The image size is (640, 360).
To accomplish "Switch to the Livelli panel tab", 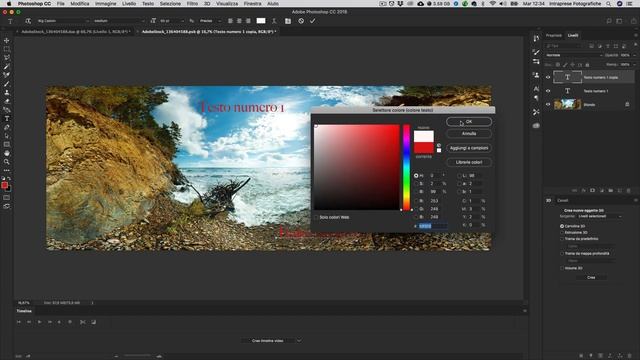I will coord(573,36).
